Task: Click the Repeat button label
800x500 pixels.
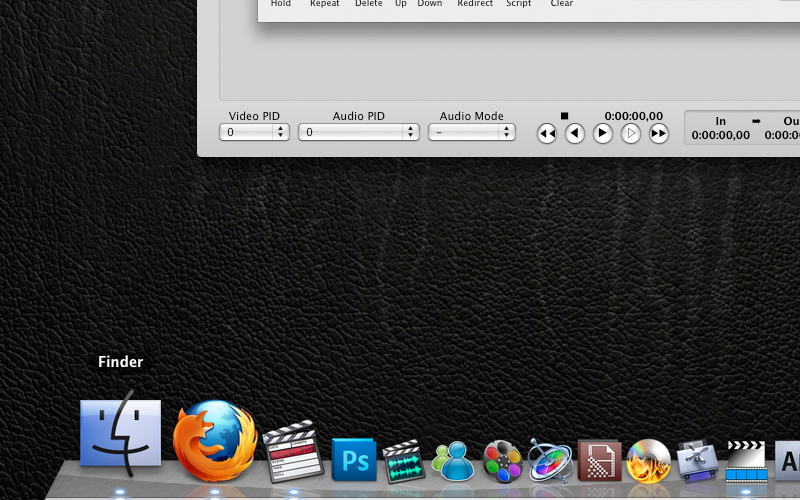Action: pos(324,3)
